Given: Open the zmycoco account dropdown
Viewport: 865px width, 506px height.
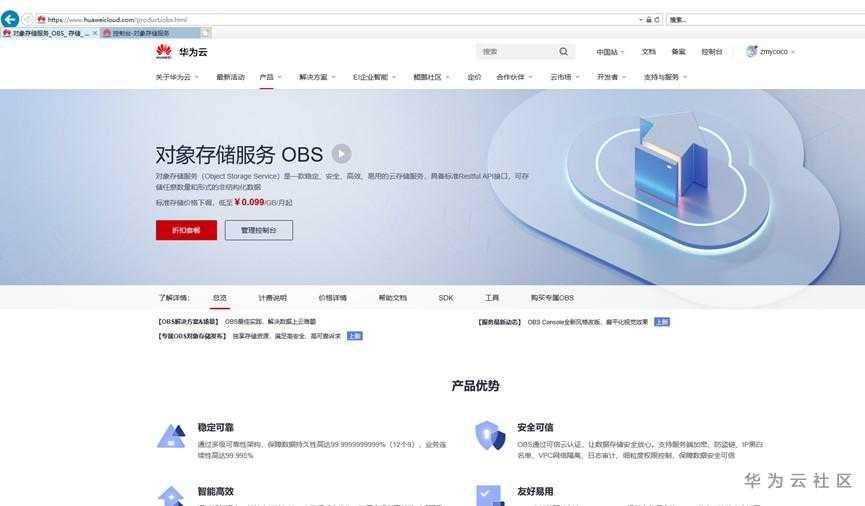Looking at the screenshot, I should click(x=777, y=52).
